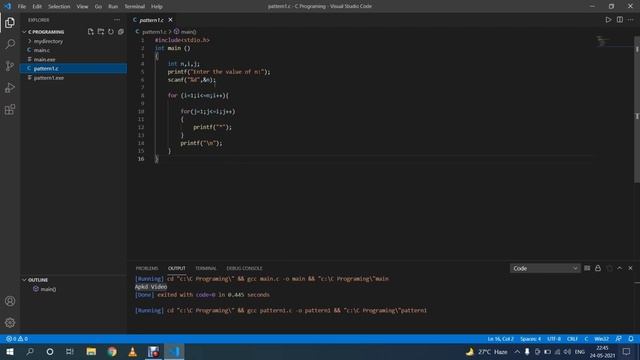Close the pattern1.c editor tab
The image size is (640, 360).
tap(170, 20)
